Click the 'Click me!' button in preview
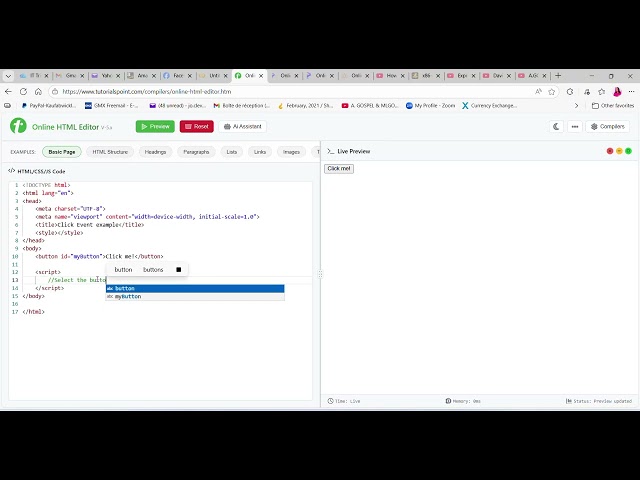 point(339,168)
